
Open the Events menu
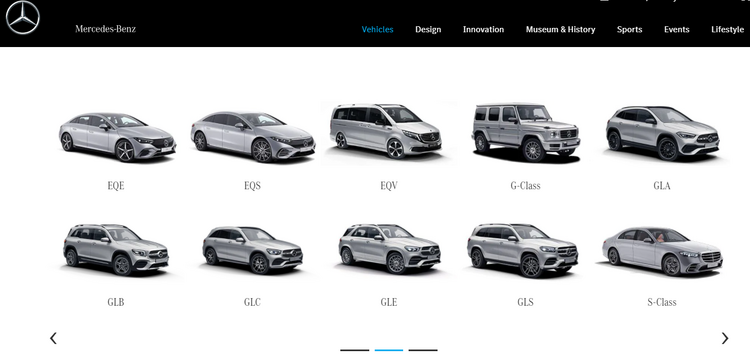[676, 29]
